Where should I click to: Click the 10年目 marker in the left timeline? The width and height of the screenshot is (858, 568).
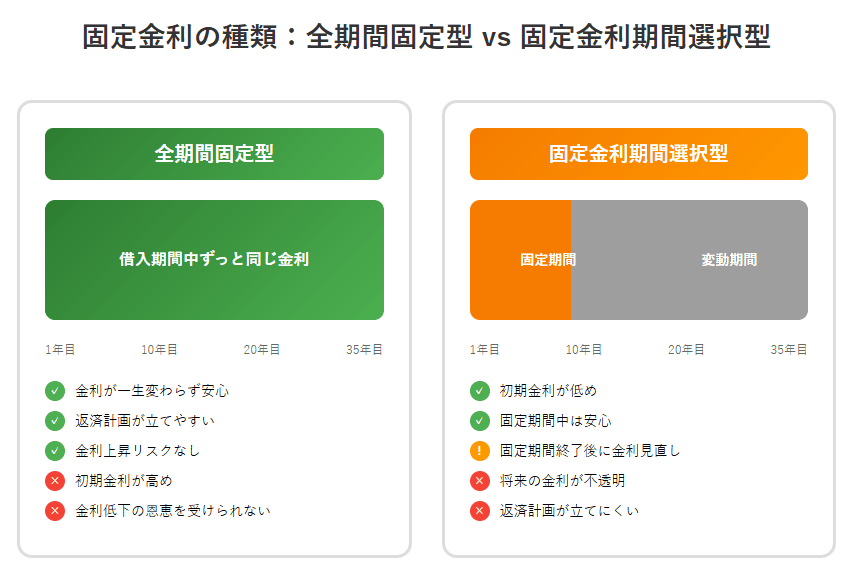click(x=159, y=350)
